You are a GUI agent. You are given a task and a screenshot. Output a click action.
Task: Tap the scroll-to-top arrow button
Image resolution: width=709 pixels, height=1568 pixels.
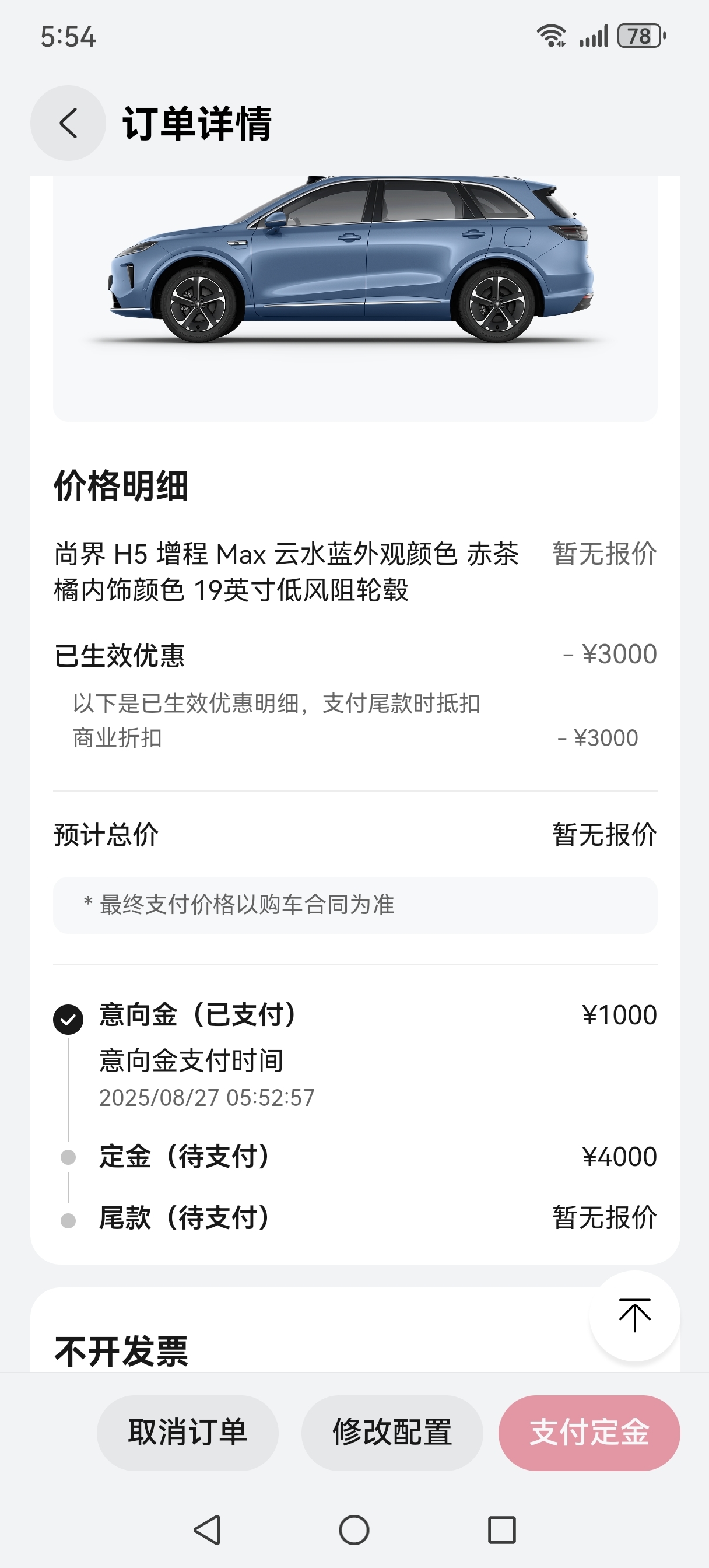pos(634,1315)
